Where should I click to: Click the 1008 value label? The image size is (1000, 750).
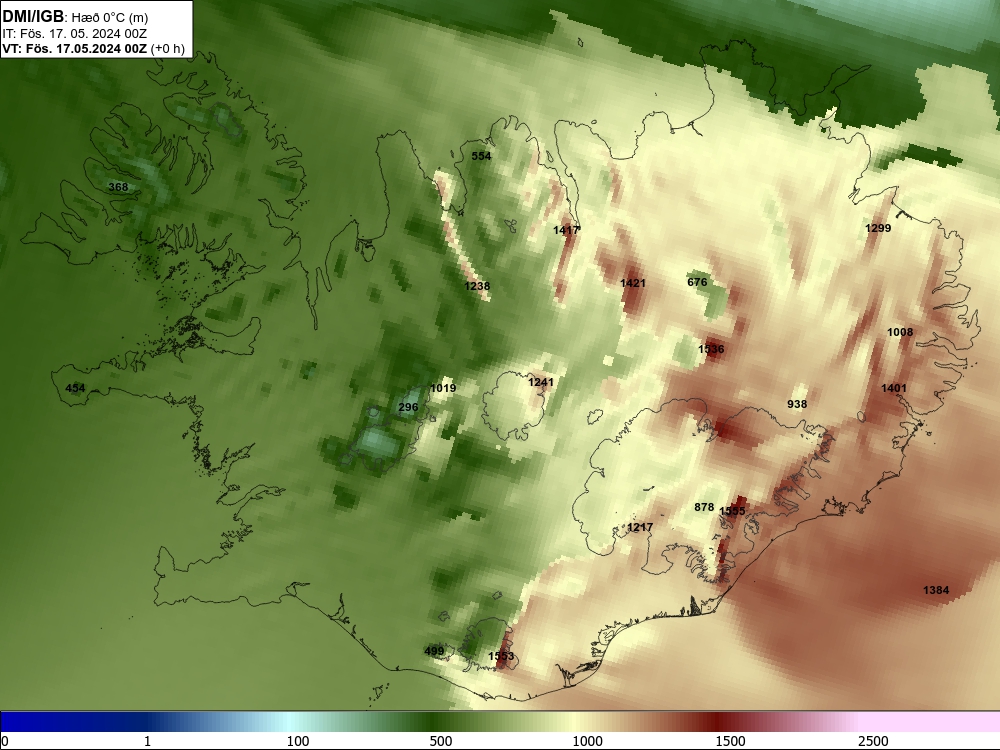pos(900,332)
